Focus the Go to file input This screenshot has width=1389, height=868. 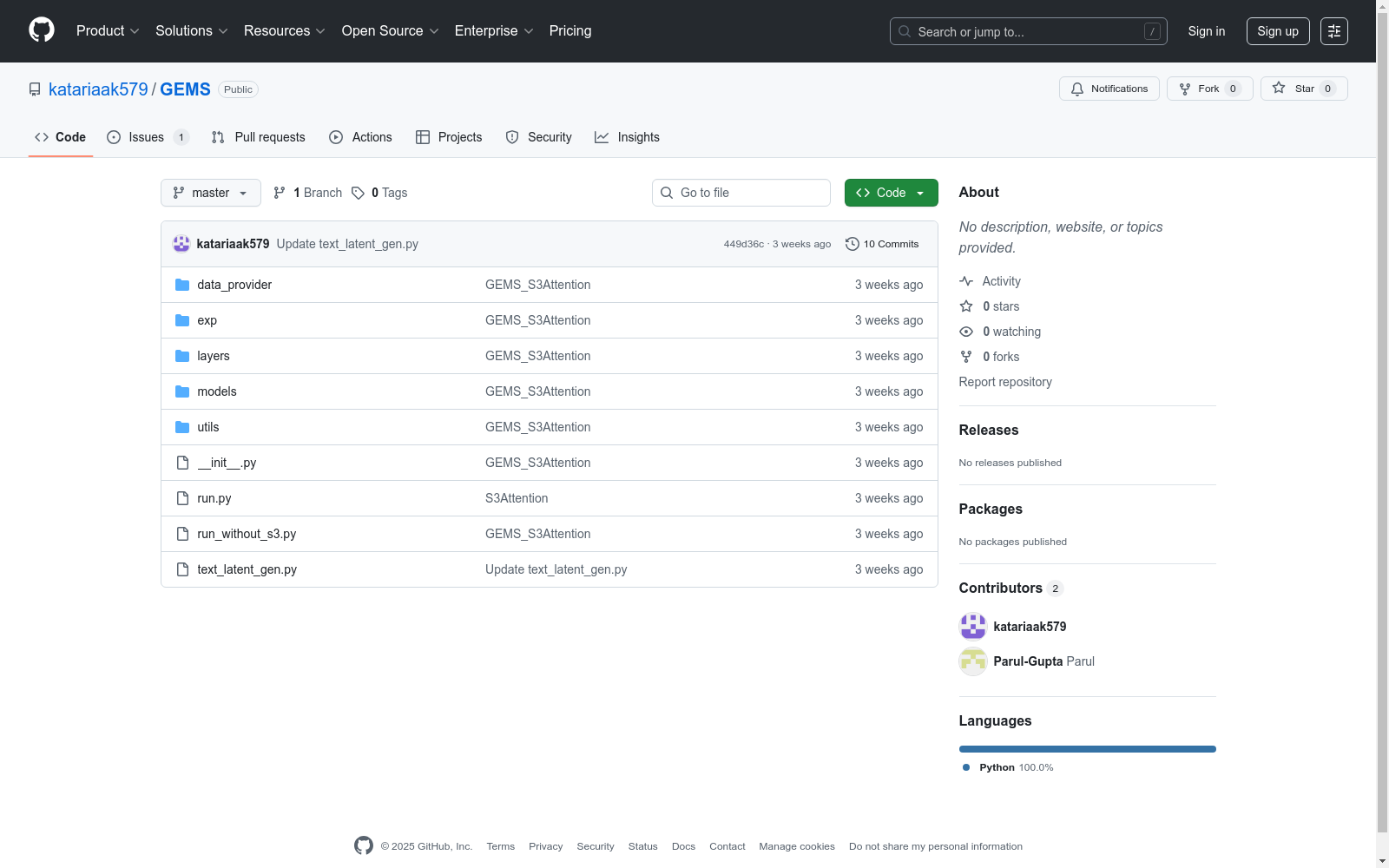(741, 193)
